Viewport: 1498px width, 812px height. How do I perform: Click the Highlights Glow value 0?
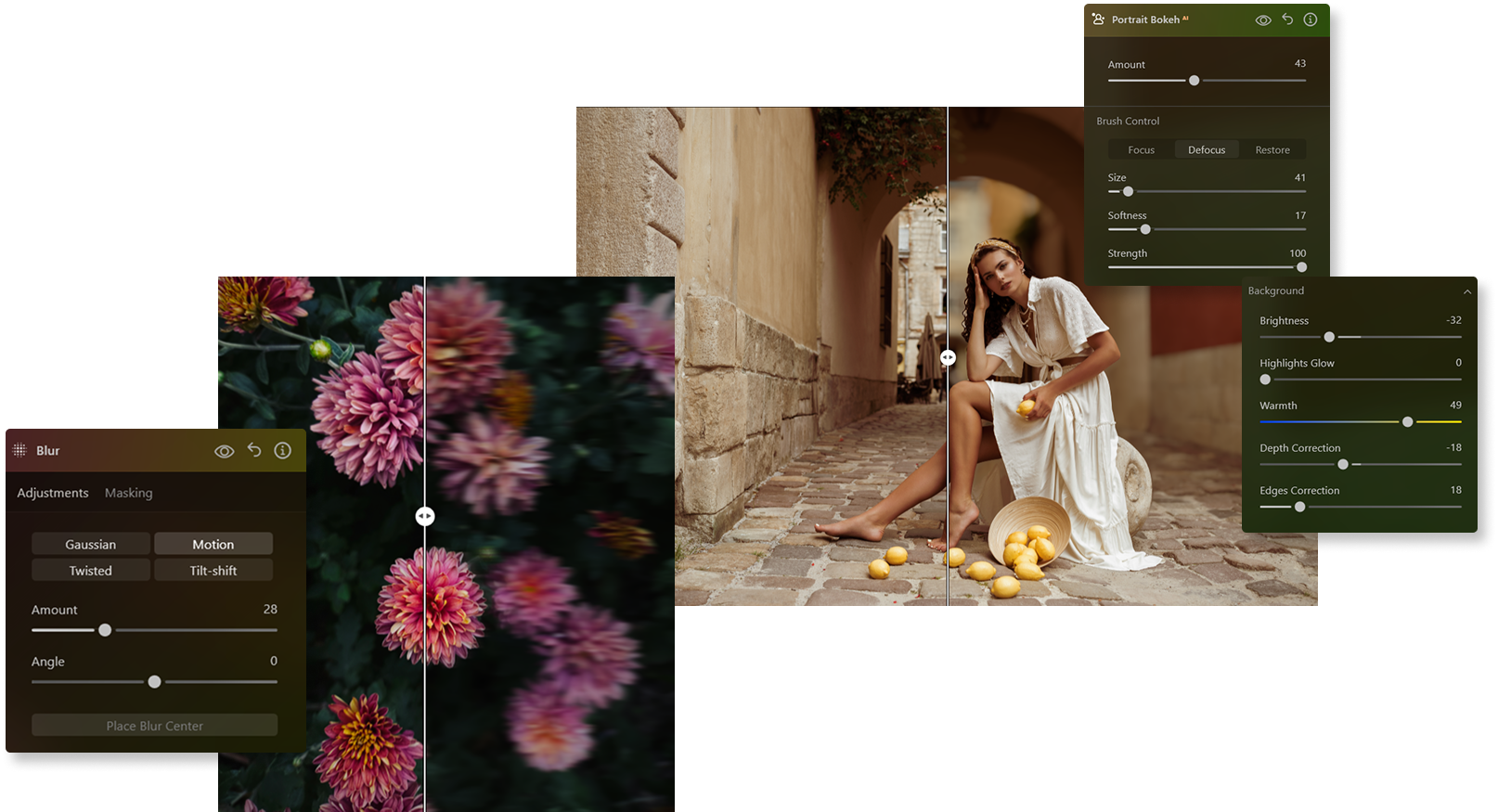[x=1458, y=362]
